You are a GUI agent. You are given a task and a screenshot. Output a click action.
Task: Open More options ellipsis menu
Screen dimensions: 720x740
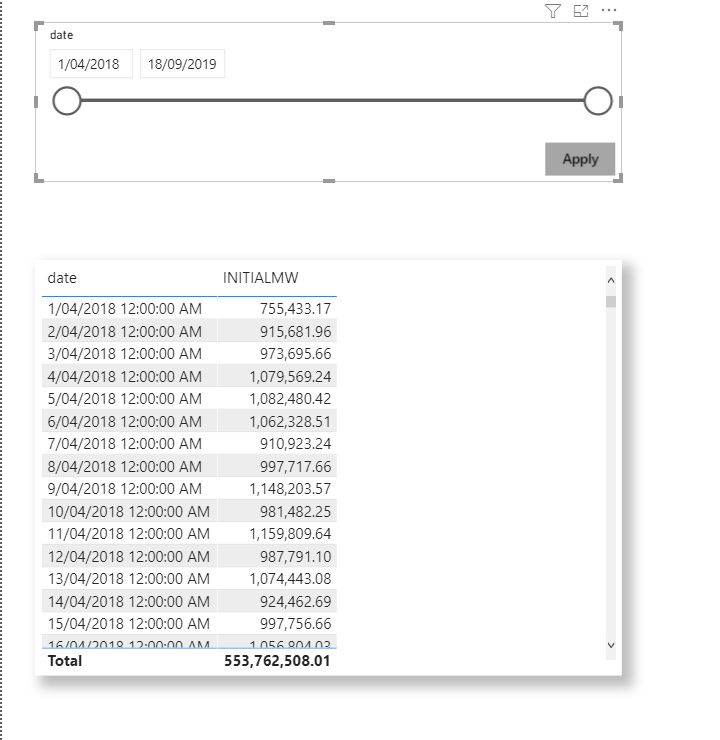click(609, 11)
